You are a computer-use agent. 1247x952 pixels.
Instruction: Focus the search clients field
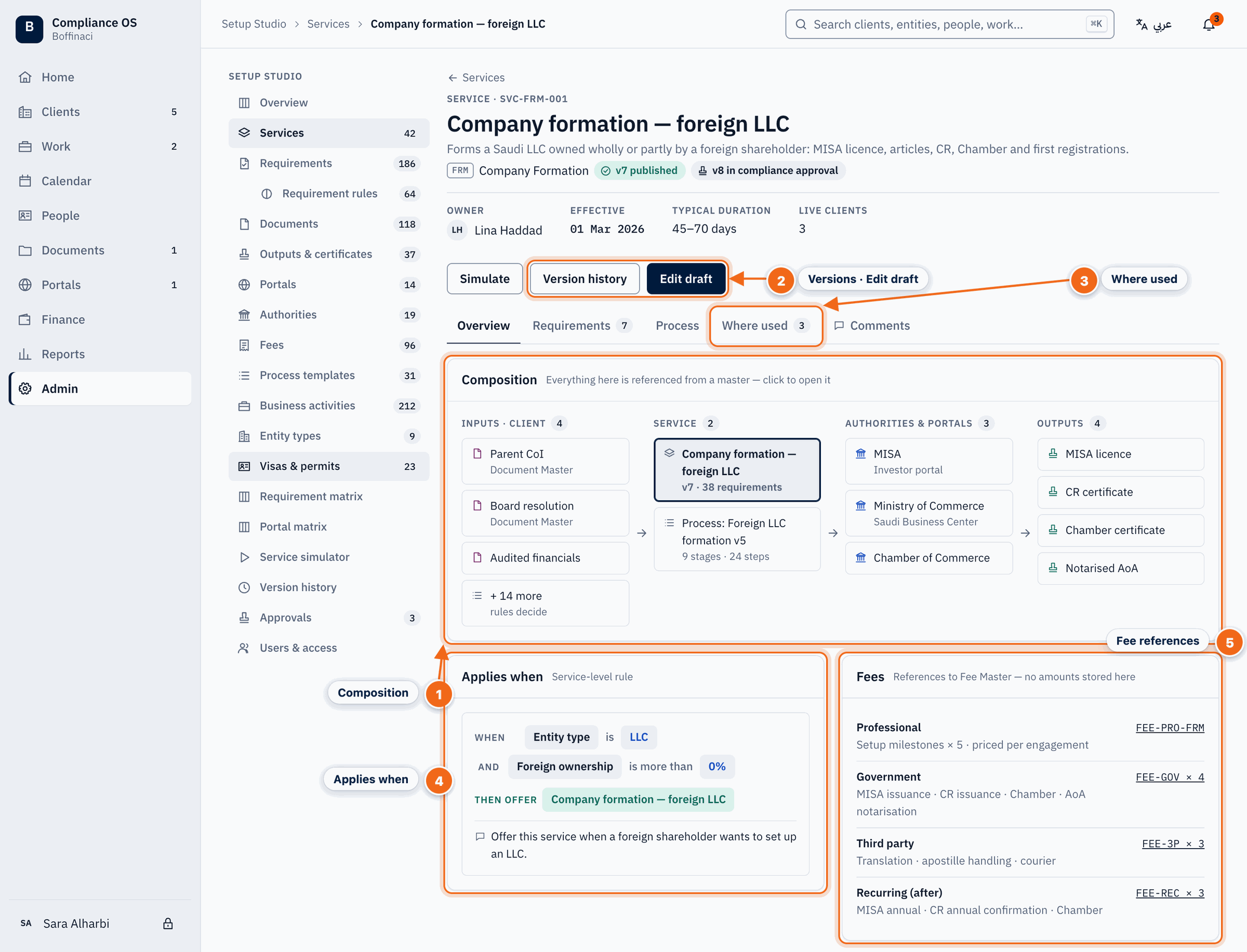(949, 24)
